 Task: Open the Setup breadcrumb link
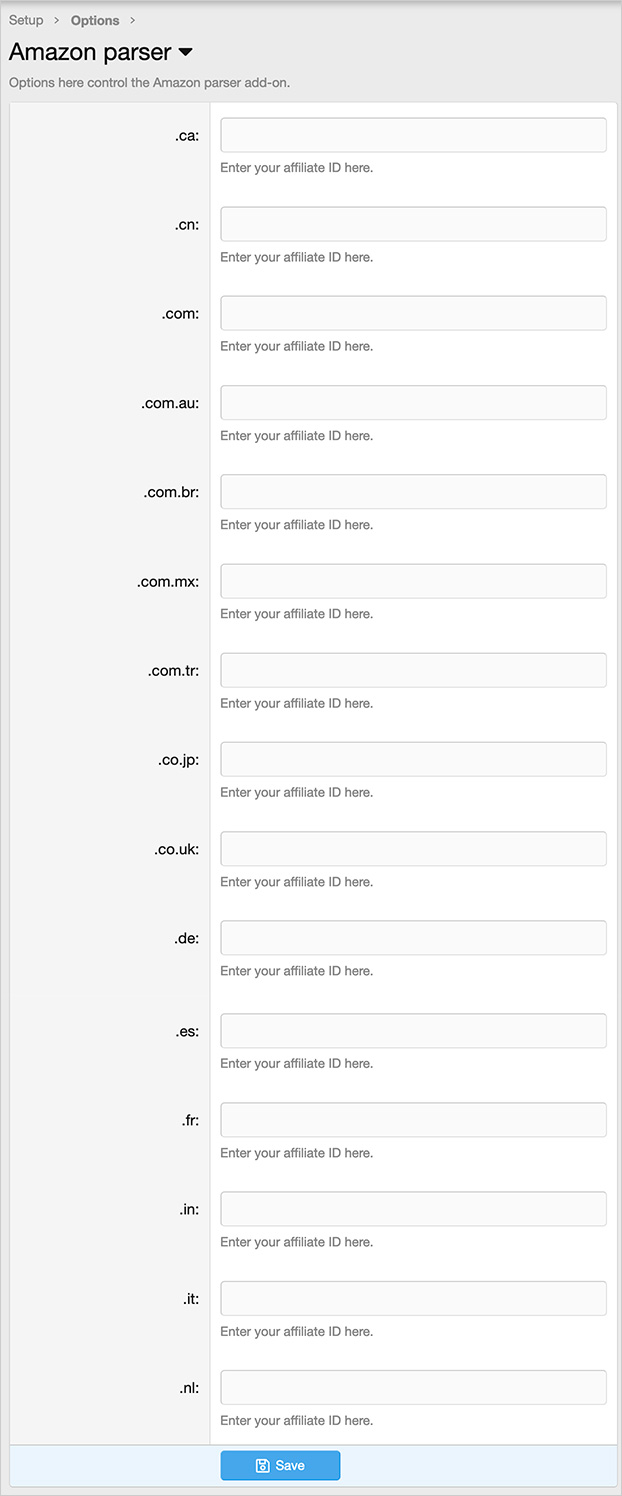[x=26, y=20]
